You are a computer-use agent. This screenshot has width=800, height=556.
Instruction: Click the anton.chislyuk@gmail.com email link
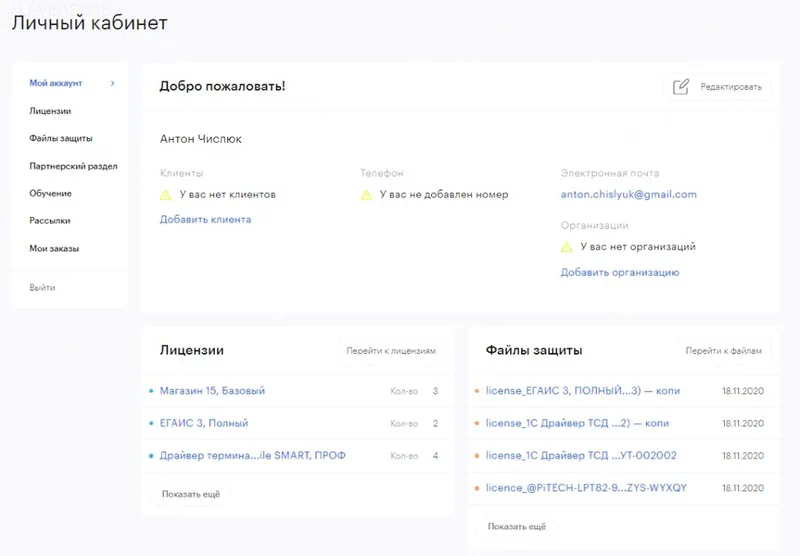pos(628,194)
